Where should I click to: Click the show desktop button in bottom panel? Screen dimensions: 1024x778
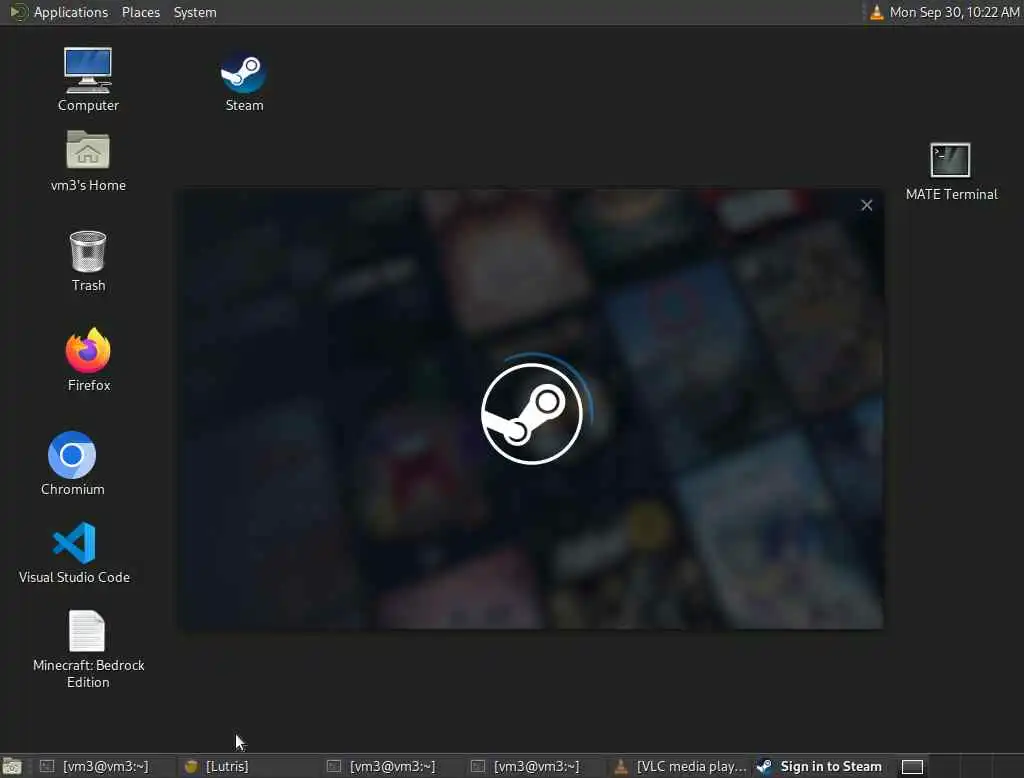(x=12, y=766)
